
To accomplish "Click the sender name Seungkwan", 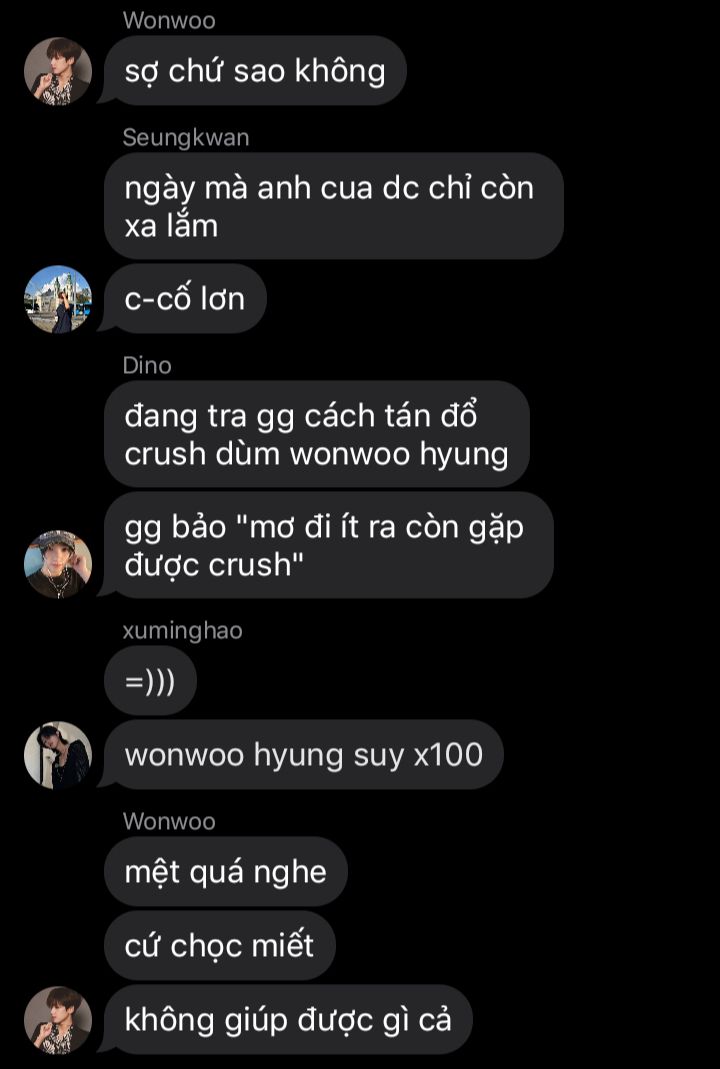I will tap(185, 138).
